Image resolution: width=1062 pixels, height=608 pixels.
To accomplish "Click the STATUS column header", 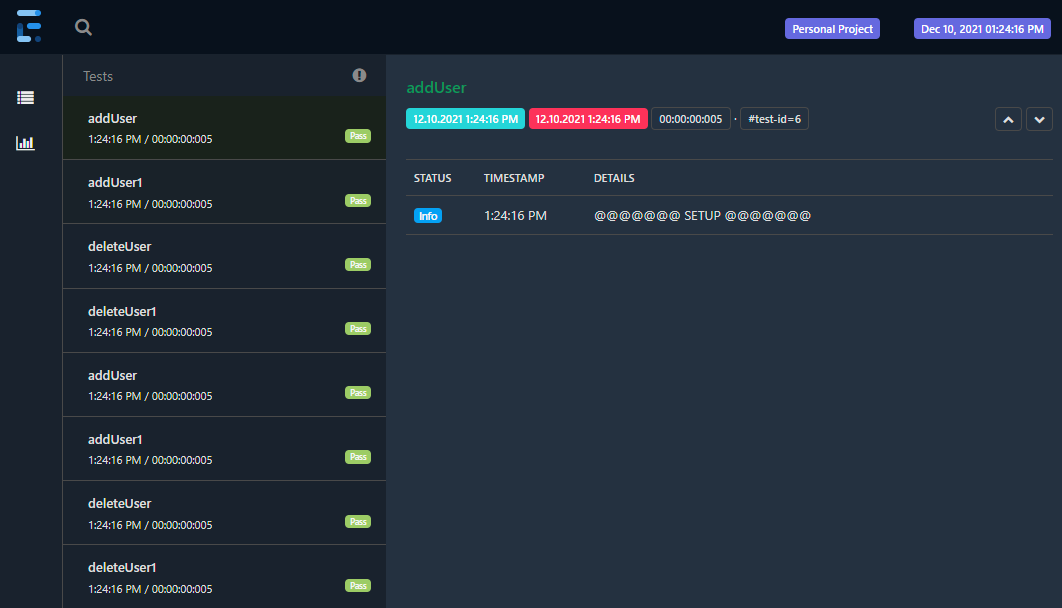I will (x=432, y=178).
